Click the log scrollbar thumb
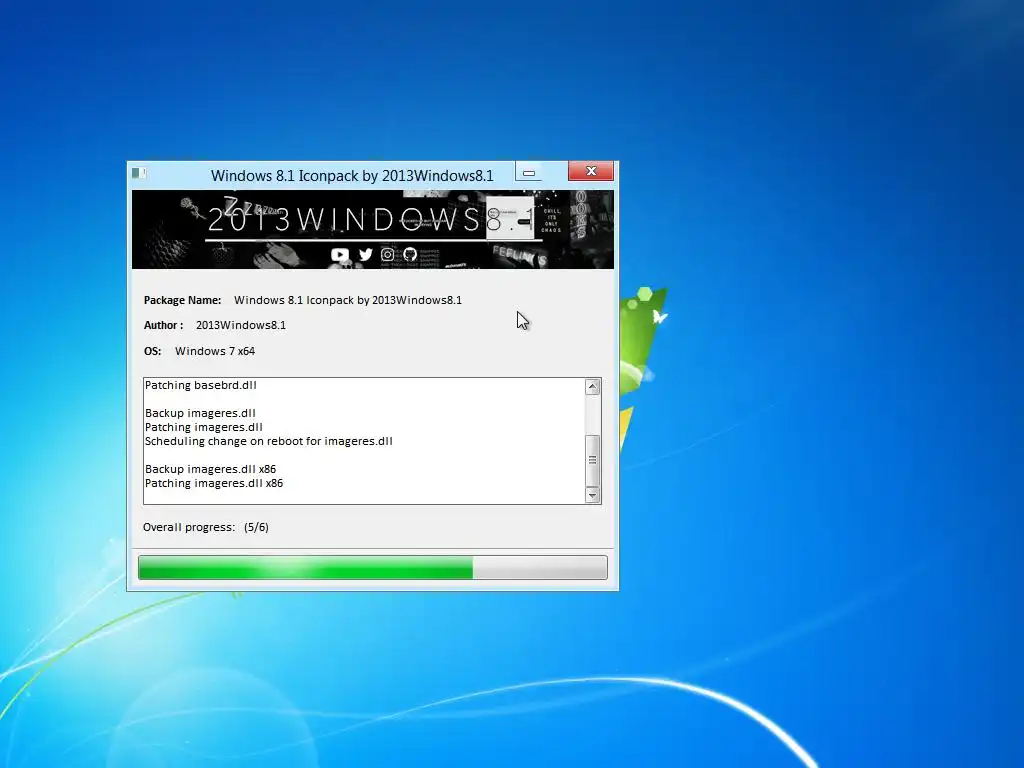 592,460
